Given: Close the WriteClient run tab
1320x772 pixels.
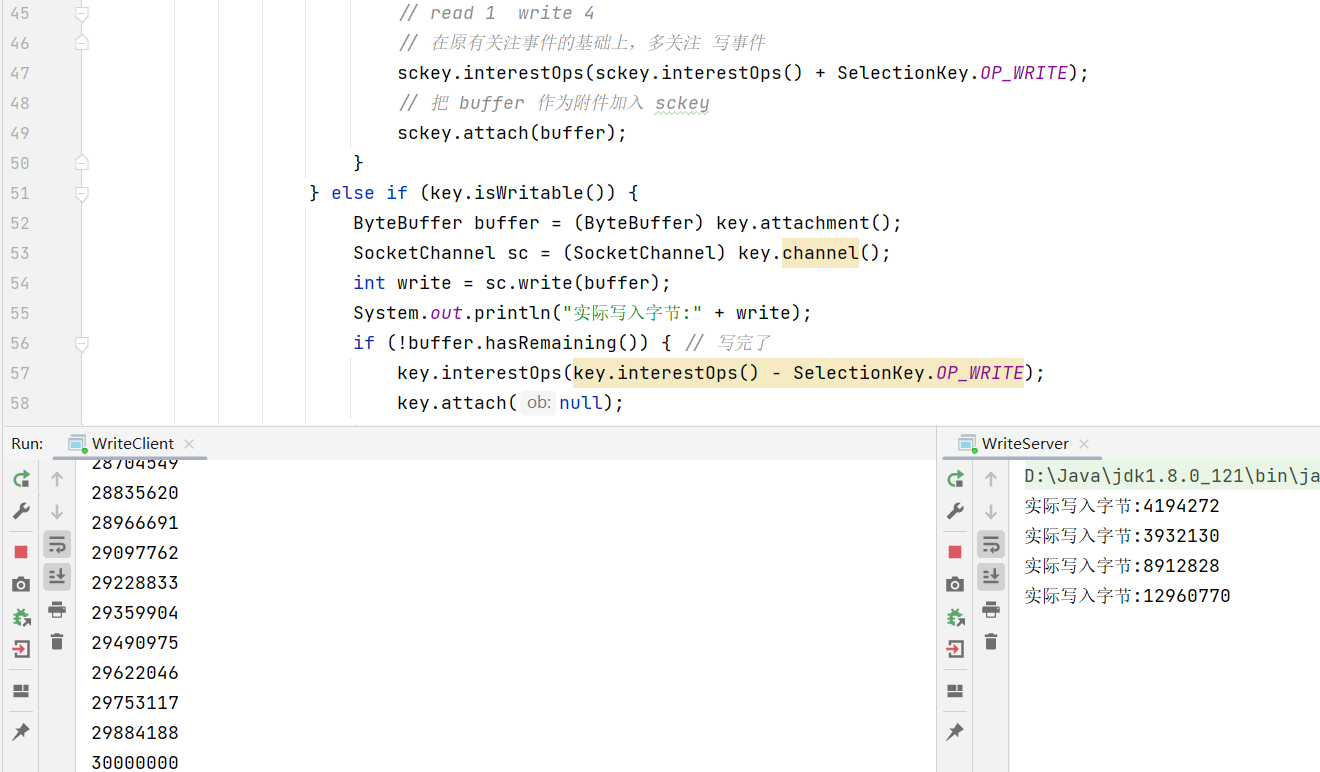Looking at the screenshot, I should click(x=189, y=443).
